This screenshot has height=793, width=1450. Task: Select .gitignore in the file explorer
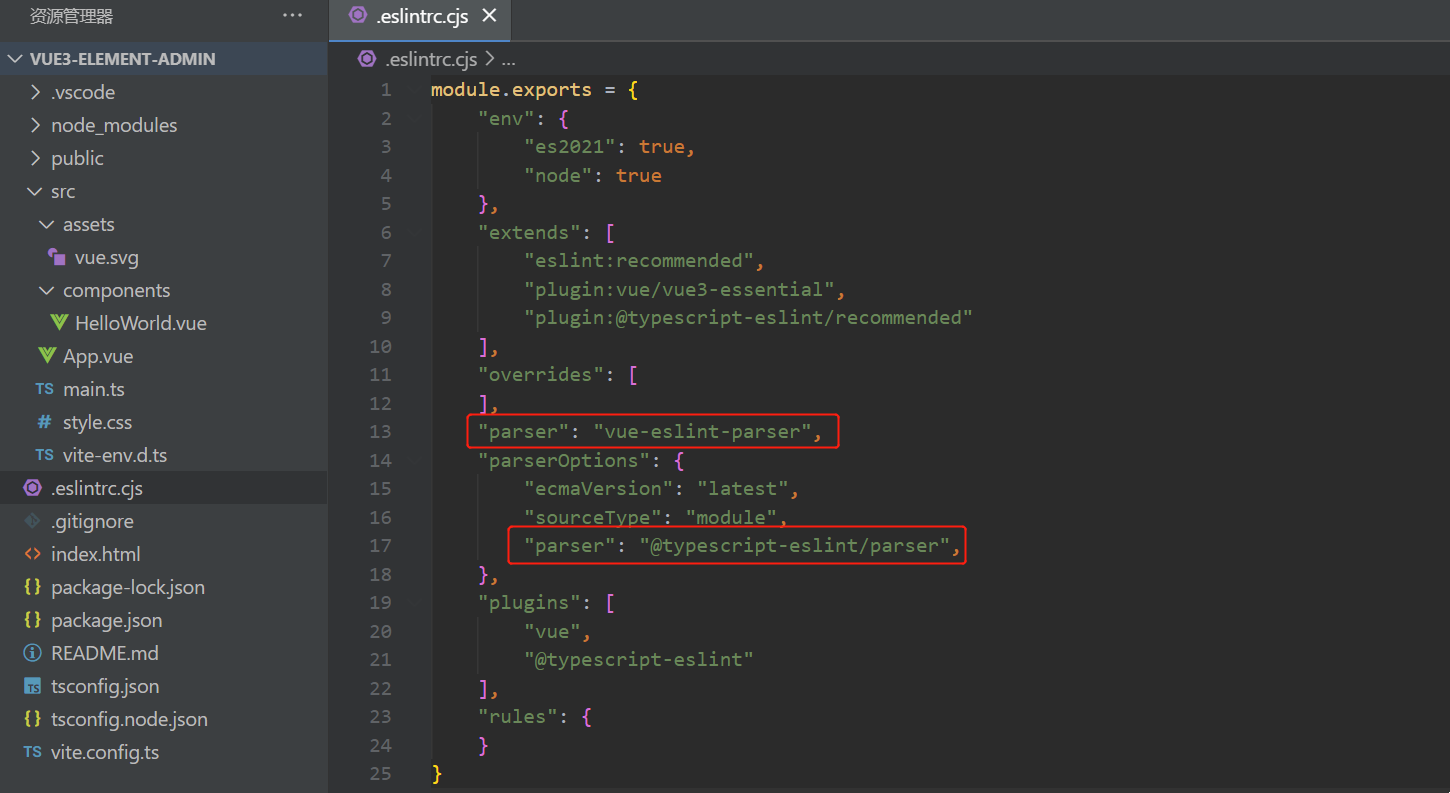pyautogui.click(x=92, y=521)
